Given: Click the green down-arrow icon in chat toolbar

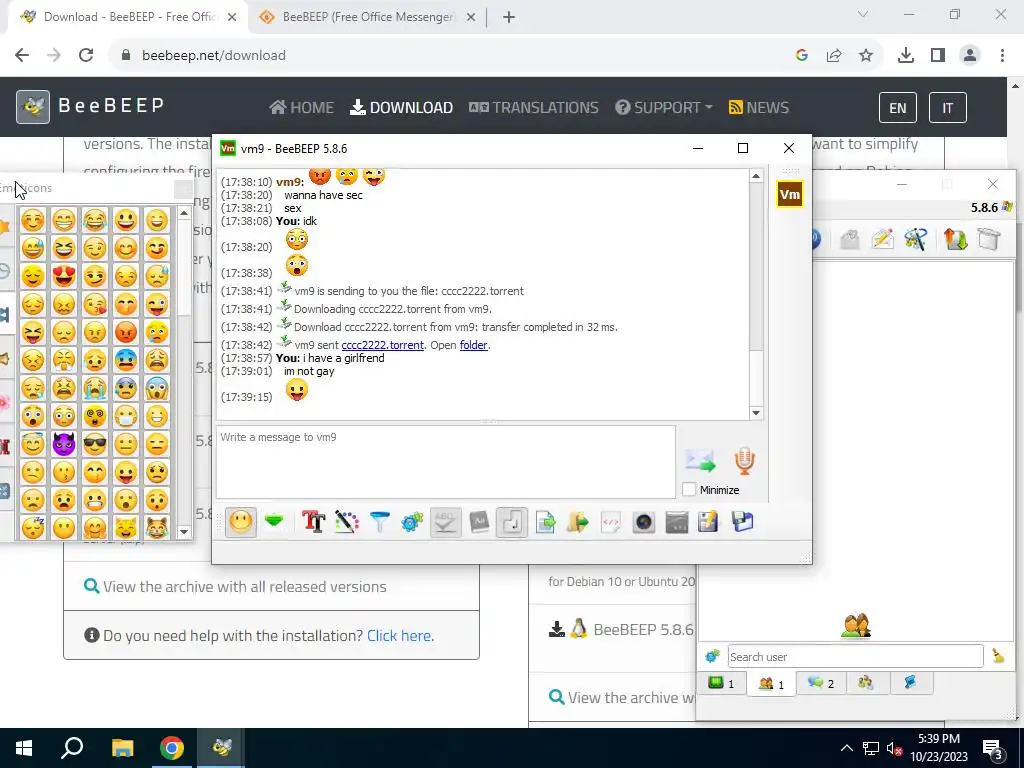Looking at the screenshot, I should coord(274,522).
